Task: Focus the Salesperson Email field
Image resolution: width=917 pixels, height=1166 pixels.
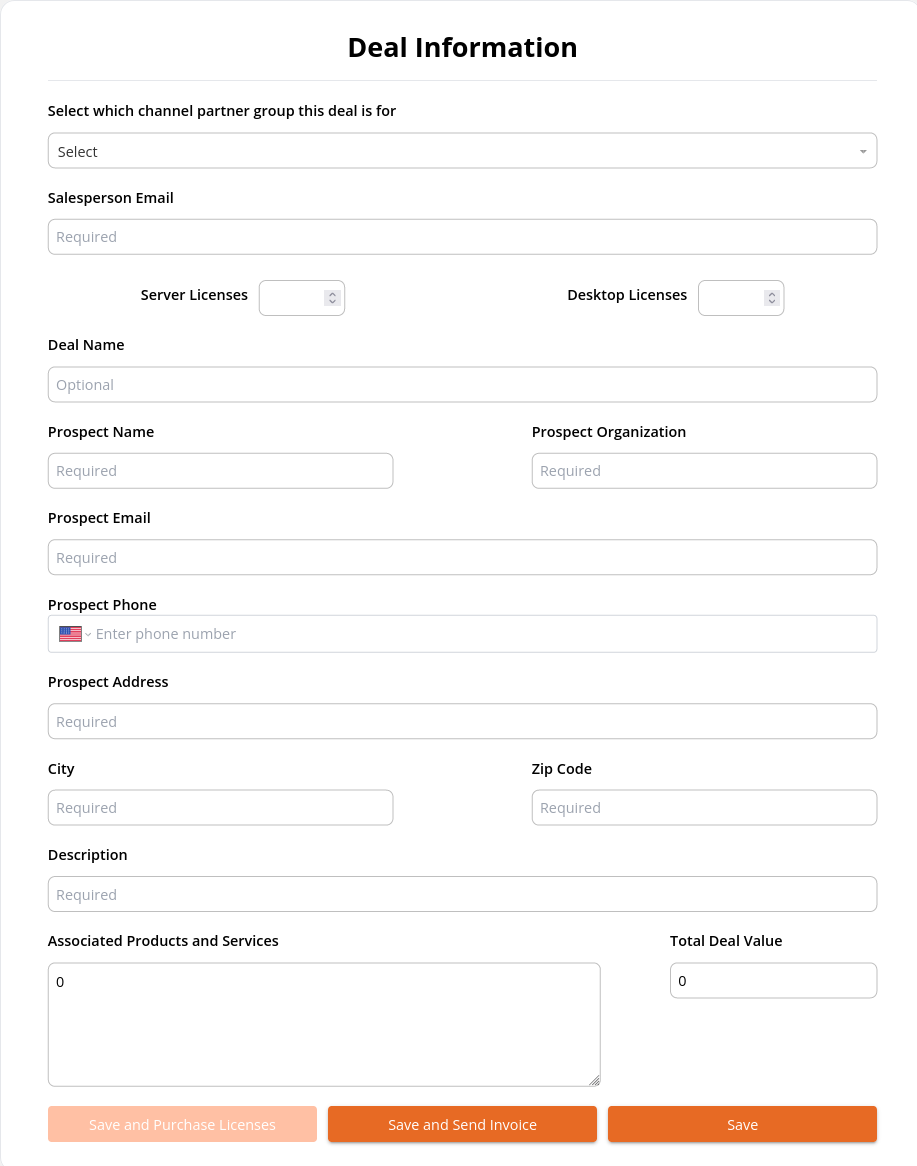Action: (462, 237)
